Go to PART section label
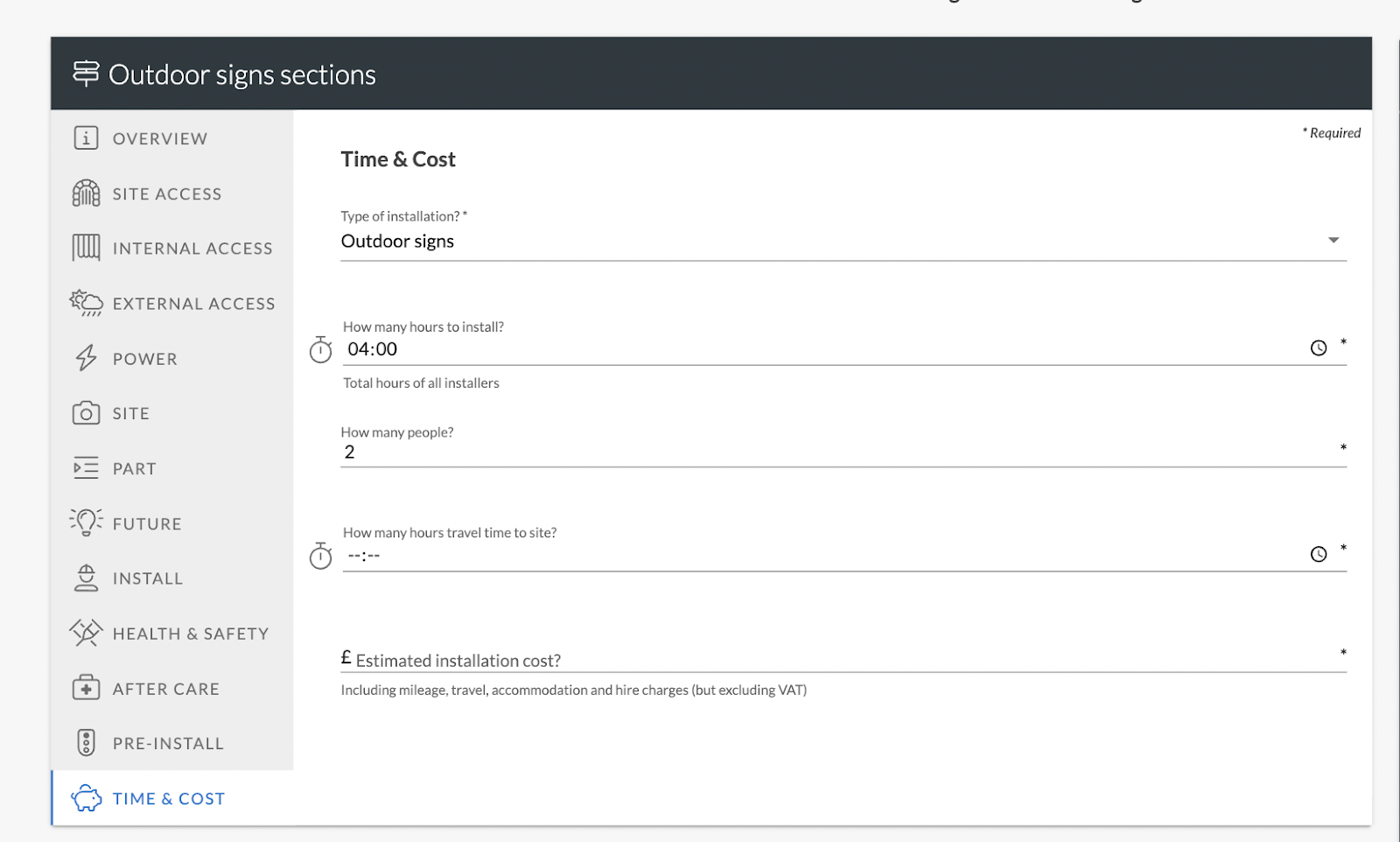 point(135,469)
